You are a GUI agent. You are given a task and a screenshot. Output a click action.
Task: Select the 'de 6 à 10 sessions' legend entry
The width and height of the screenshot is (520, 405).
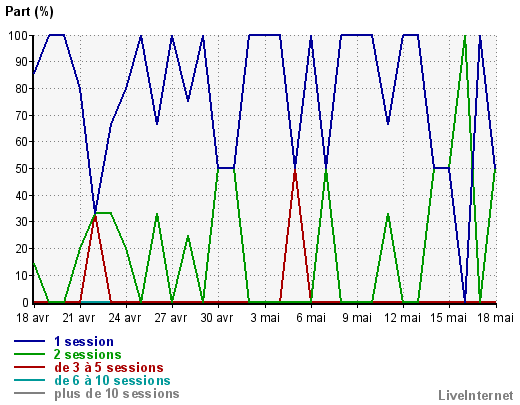[x=112, y=381]
